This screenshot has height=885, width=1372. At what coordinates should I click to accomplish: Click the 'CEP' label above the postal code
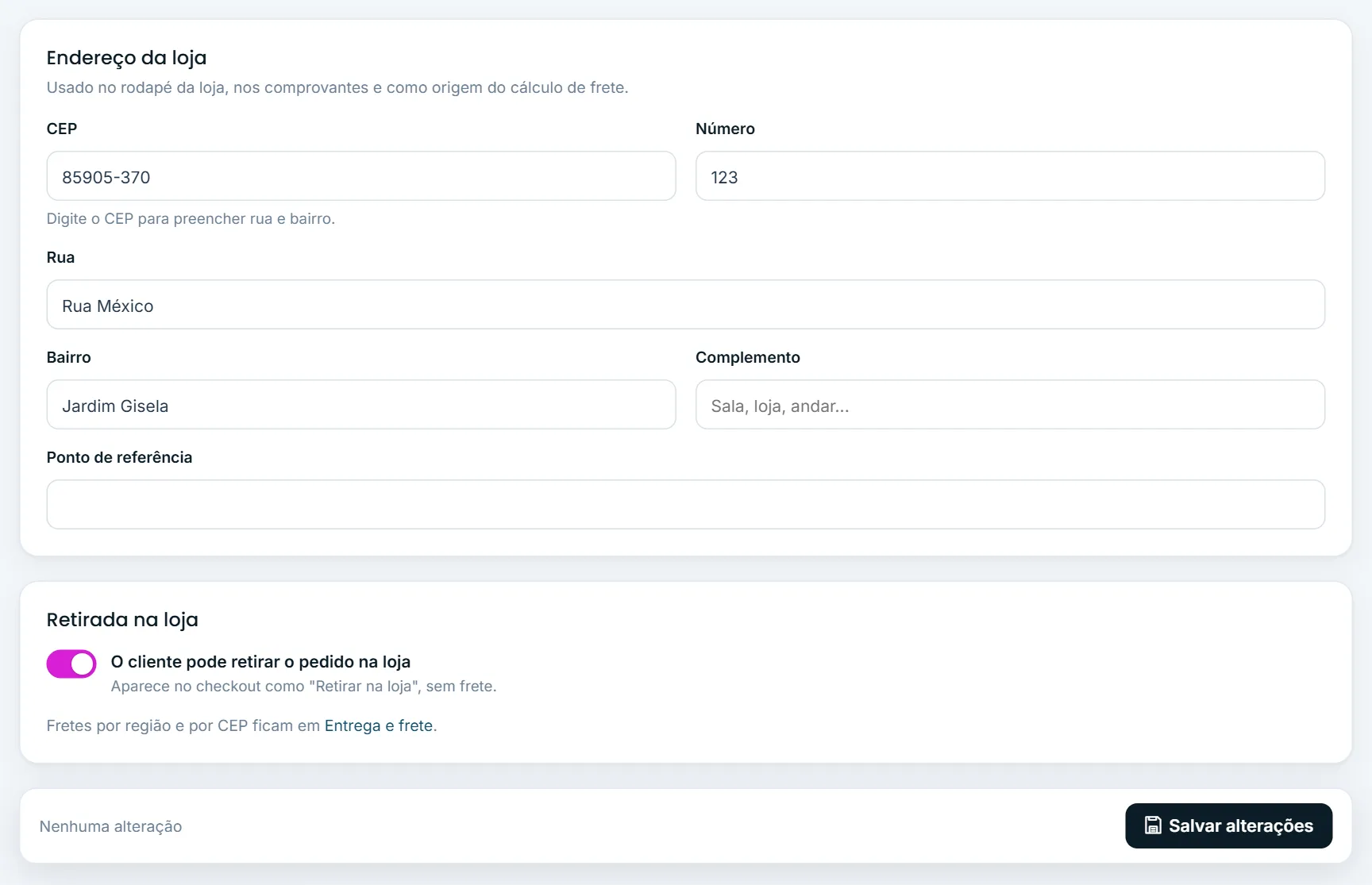pyautogui.click(x=62, y=129)
